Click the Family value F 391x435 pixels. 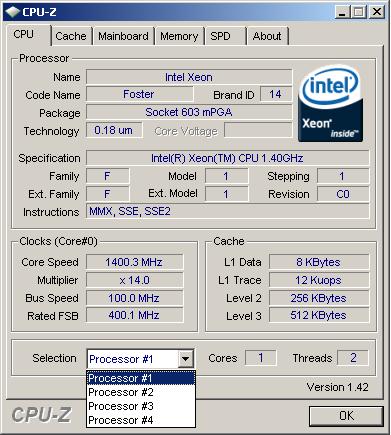tap(107, 176)
